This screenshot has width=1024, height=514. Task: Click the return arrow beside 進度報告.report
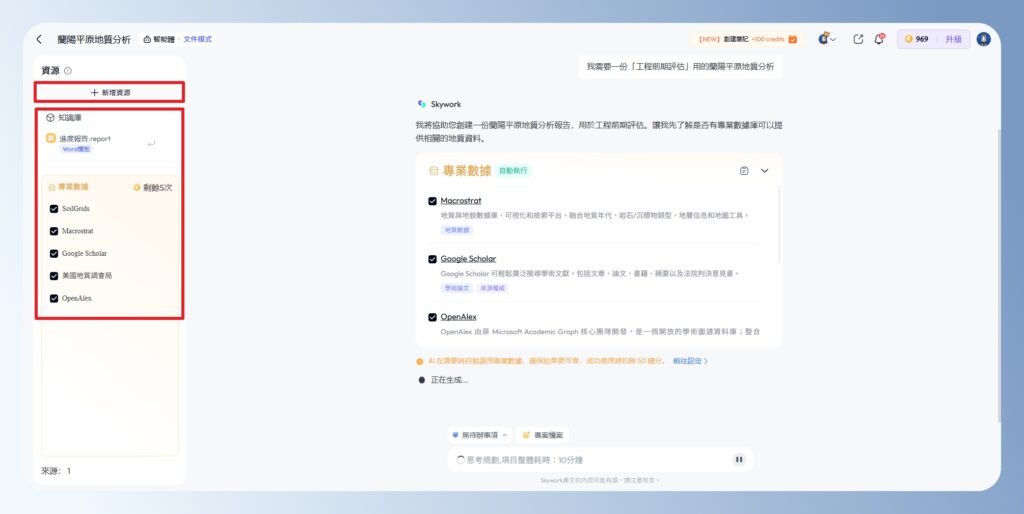(x=152, y=143)
